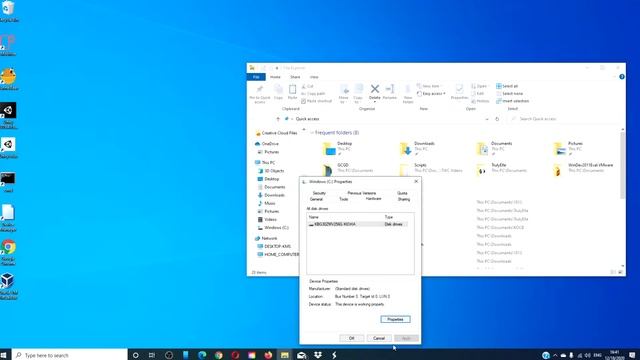Select Google Chrome desktop shortcut
This screenshot has height=360, width=640.
(8, 252)
